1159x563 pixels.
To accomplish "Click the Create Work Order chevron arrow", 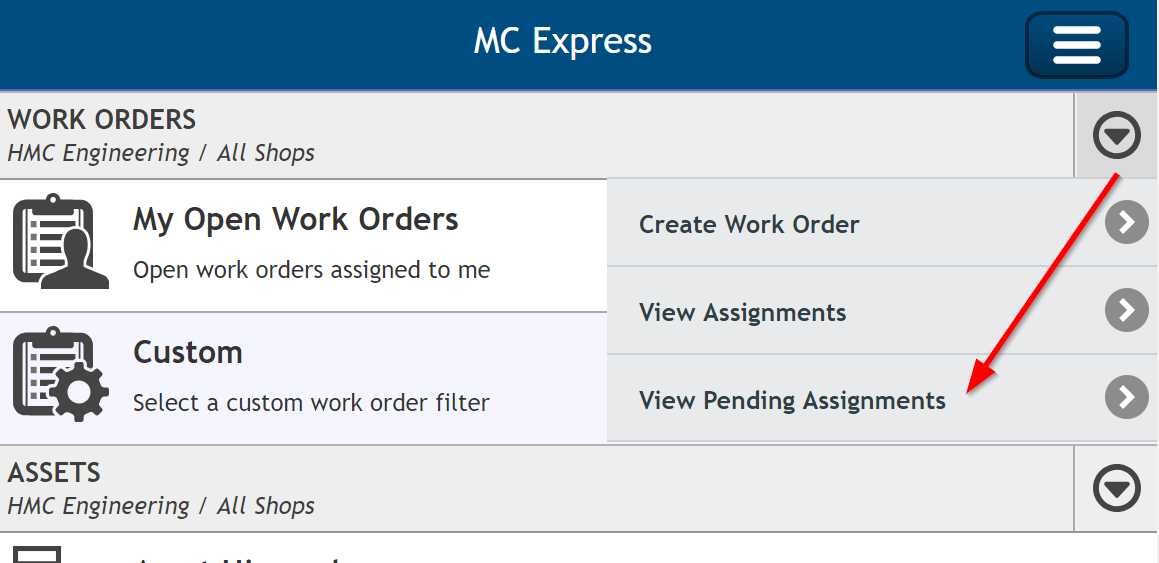I will coord(1126,222).
